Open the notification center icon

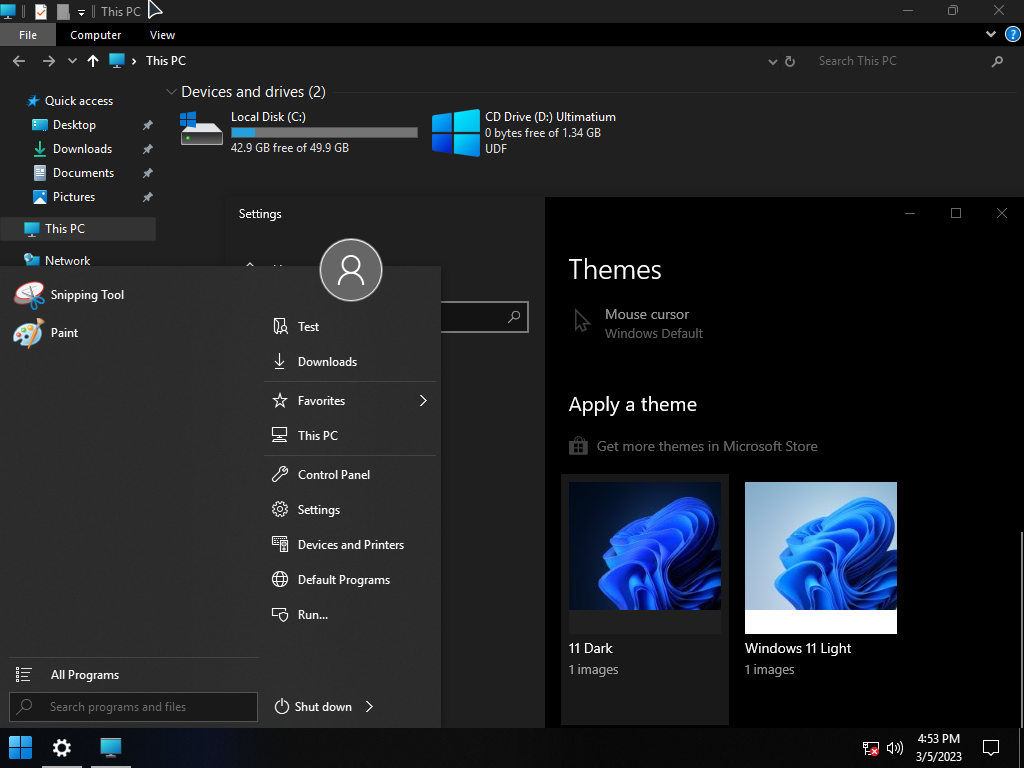click(x=991, y=748)
